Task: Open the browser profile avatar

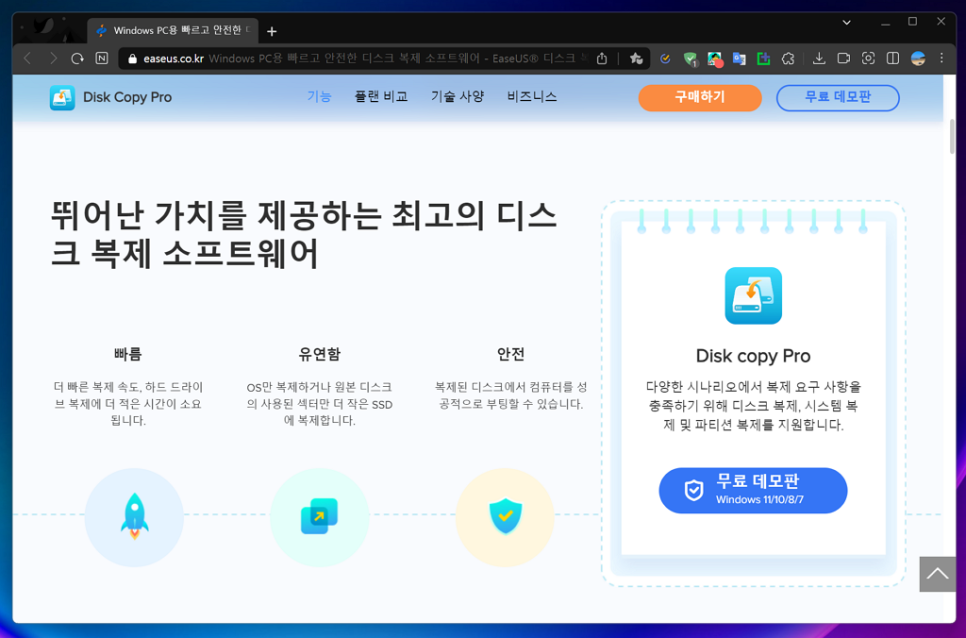Action: [918, 59]
